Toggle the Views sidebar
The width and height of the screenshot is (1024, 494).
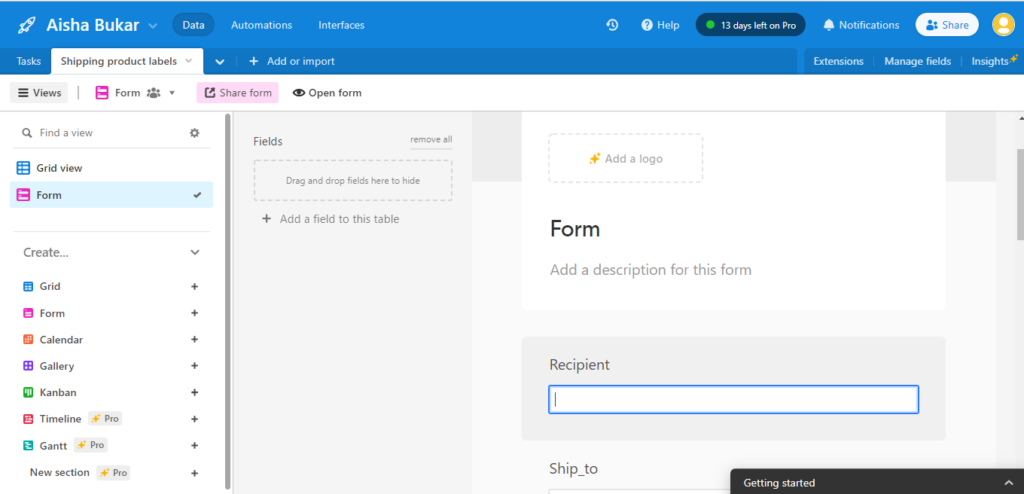click(39, 93)
